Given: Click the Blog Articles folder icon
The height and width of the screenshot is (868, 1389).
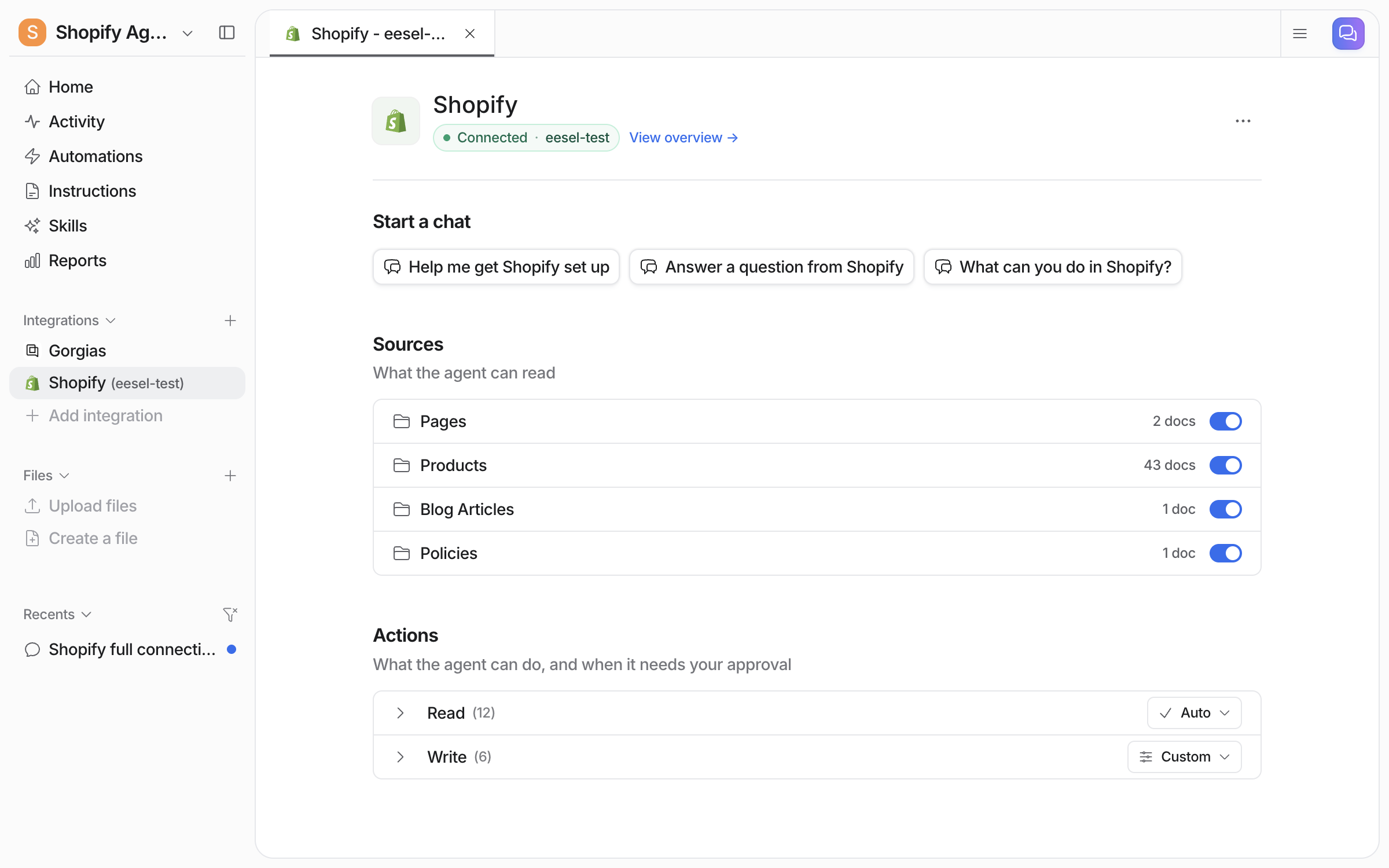Looking at the screenshot, I should 402,509.
